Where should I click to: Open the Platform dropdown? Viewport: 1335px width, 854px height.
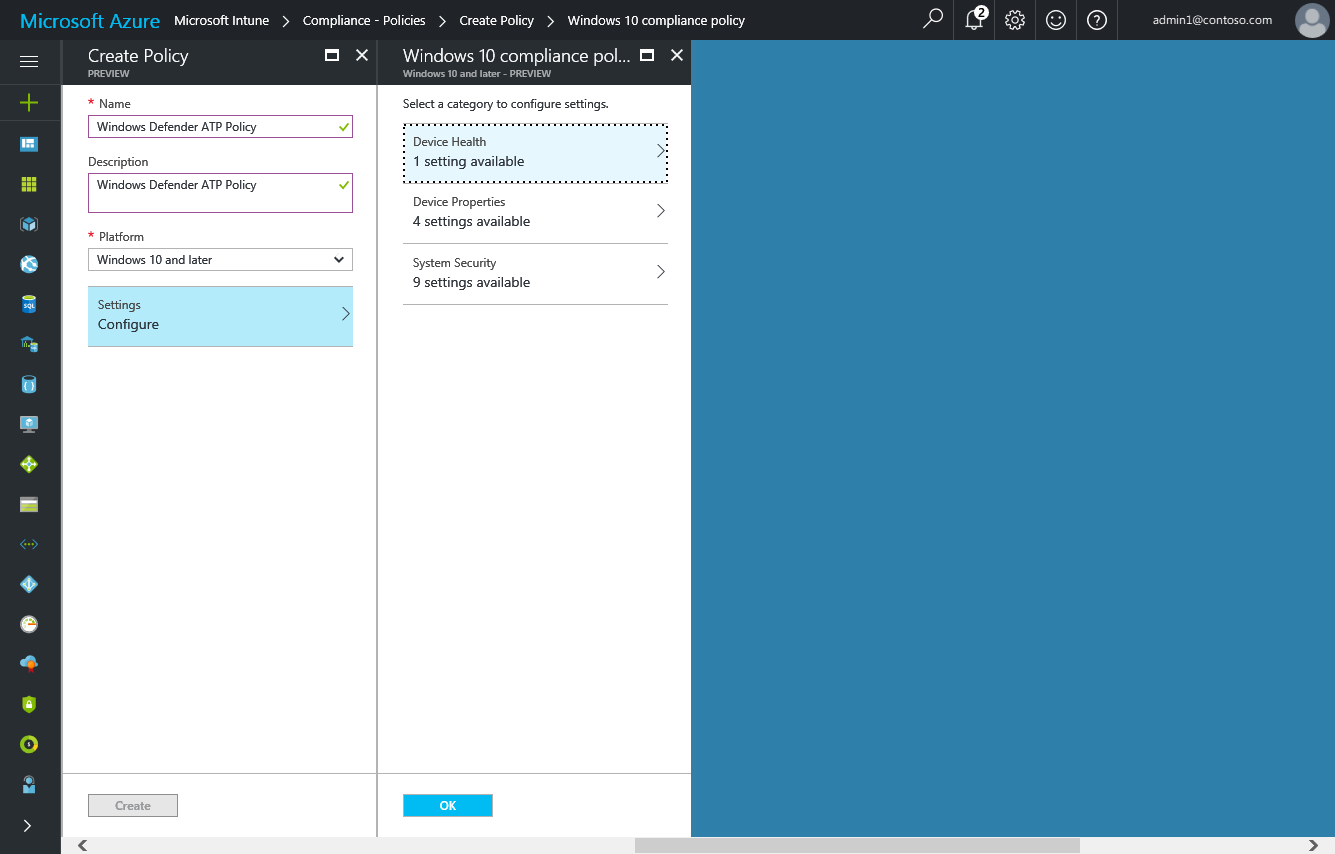tap(220, 260)
